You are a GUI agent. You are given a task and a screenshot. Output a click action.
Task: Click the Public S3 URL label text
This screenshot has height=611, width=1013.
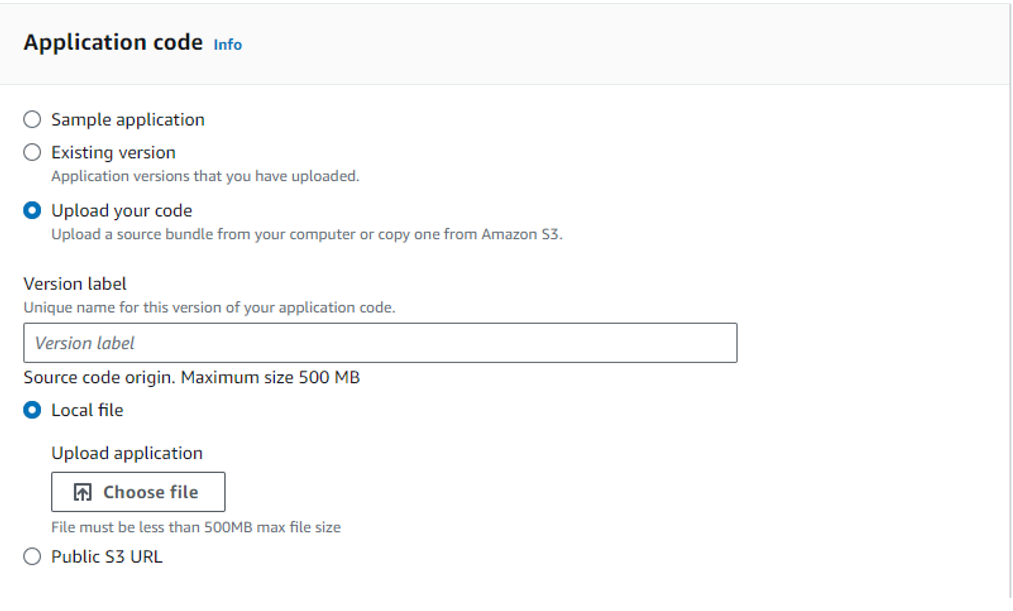click(107, 556)
